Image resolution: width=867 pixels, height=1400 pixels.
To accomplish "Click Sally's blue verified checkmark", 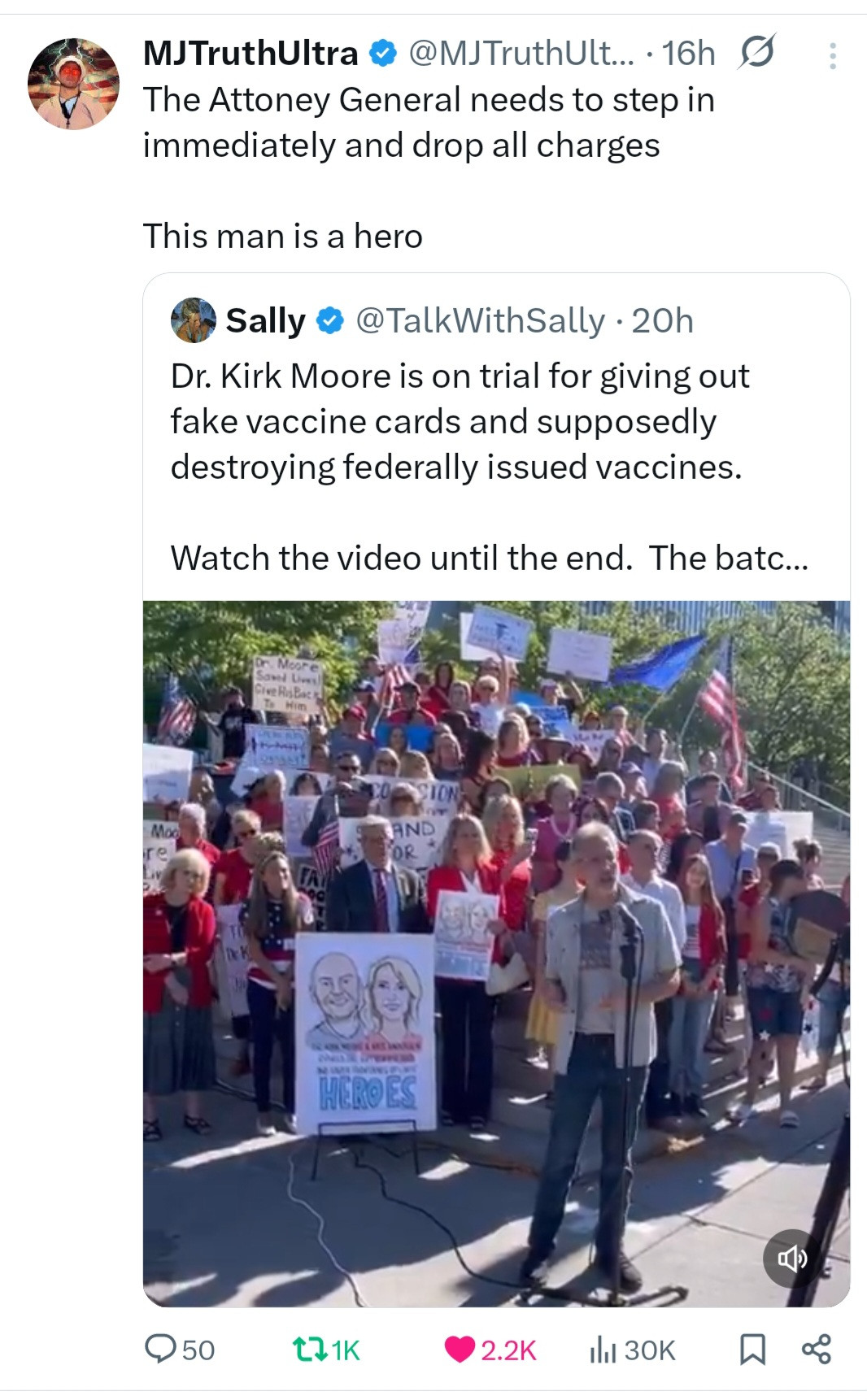I will [x=329, y=321].
